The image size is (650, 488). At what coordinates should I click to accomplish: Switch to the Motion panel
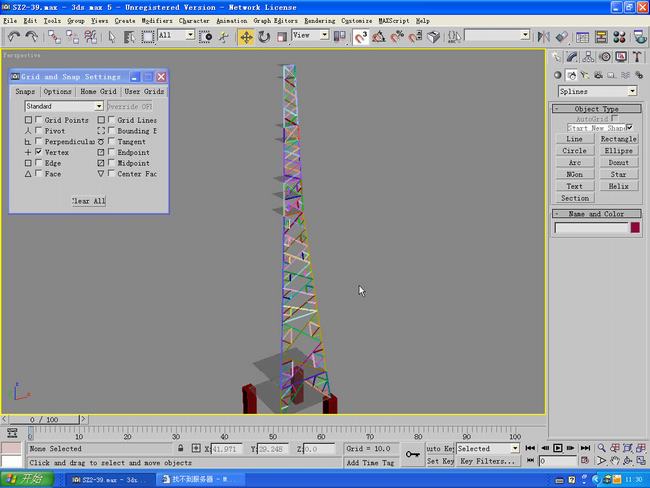click(x=605, y=57)
